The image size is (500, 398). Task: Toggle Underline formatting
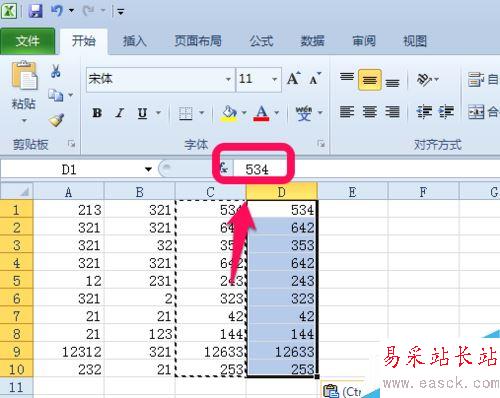142,113
